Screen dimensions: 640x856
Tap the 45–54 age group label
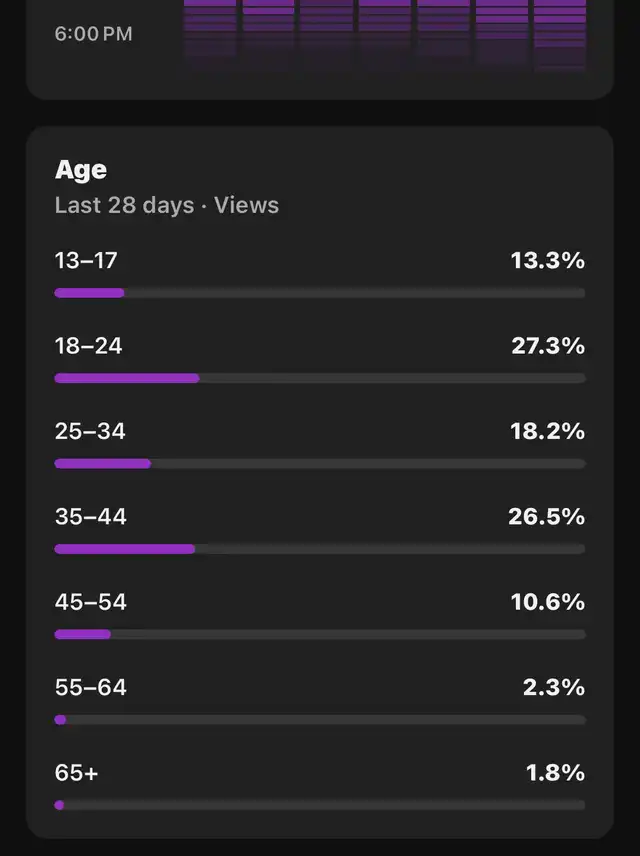click(90, 602)
